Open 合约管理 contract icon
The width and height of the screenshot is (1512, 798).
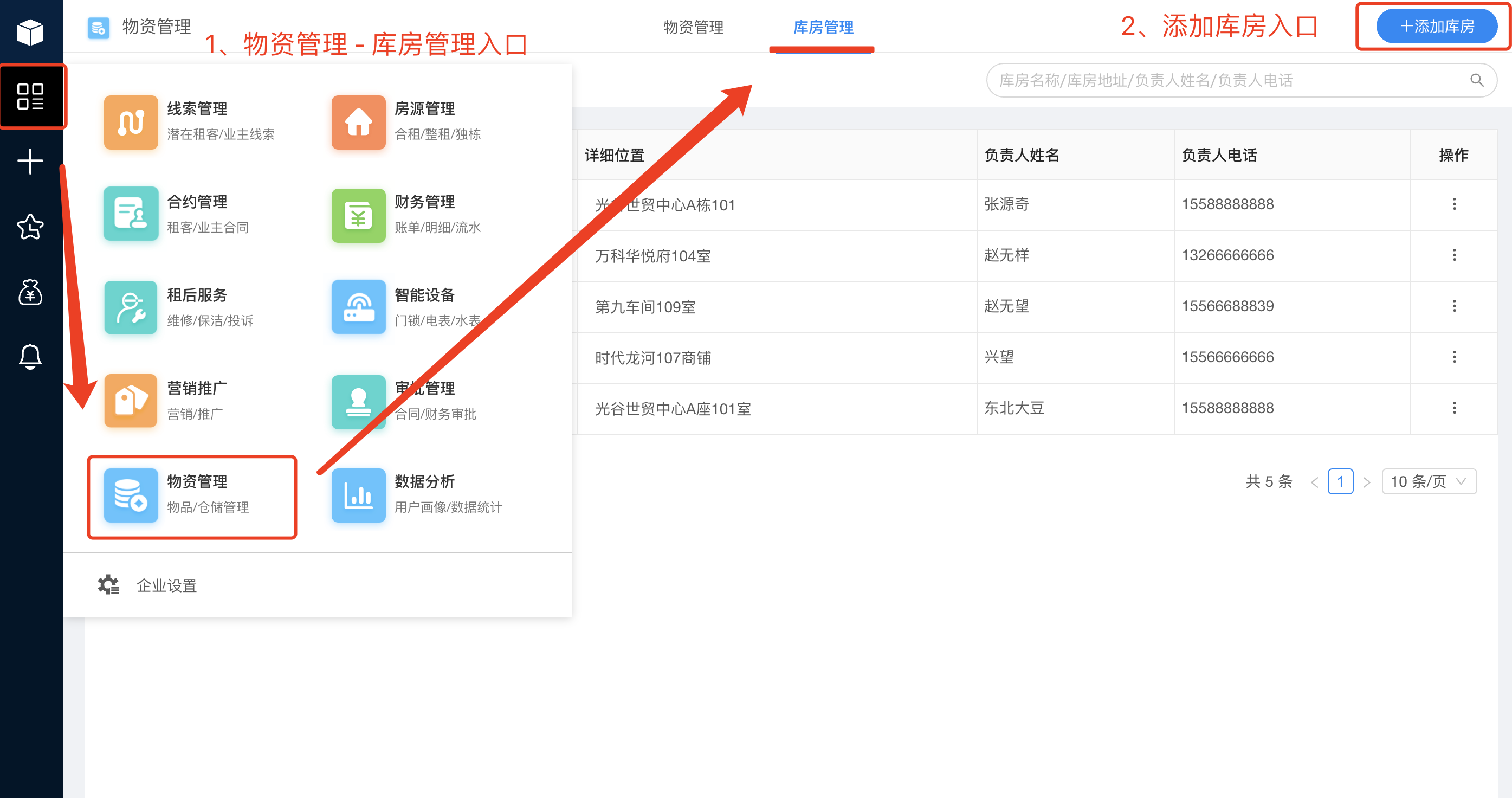131,214
